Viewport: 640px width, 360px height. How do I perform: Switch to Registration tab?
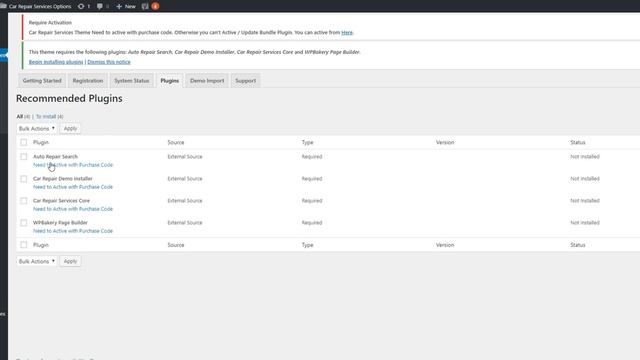coord(88,81)
